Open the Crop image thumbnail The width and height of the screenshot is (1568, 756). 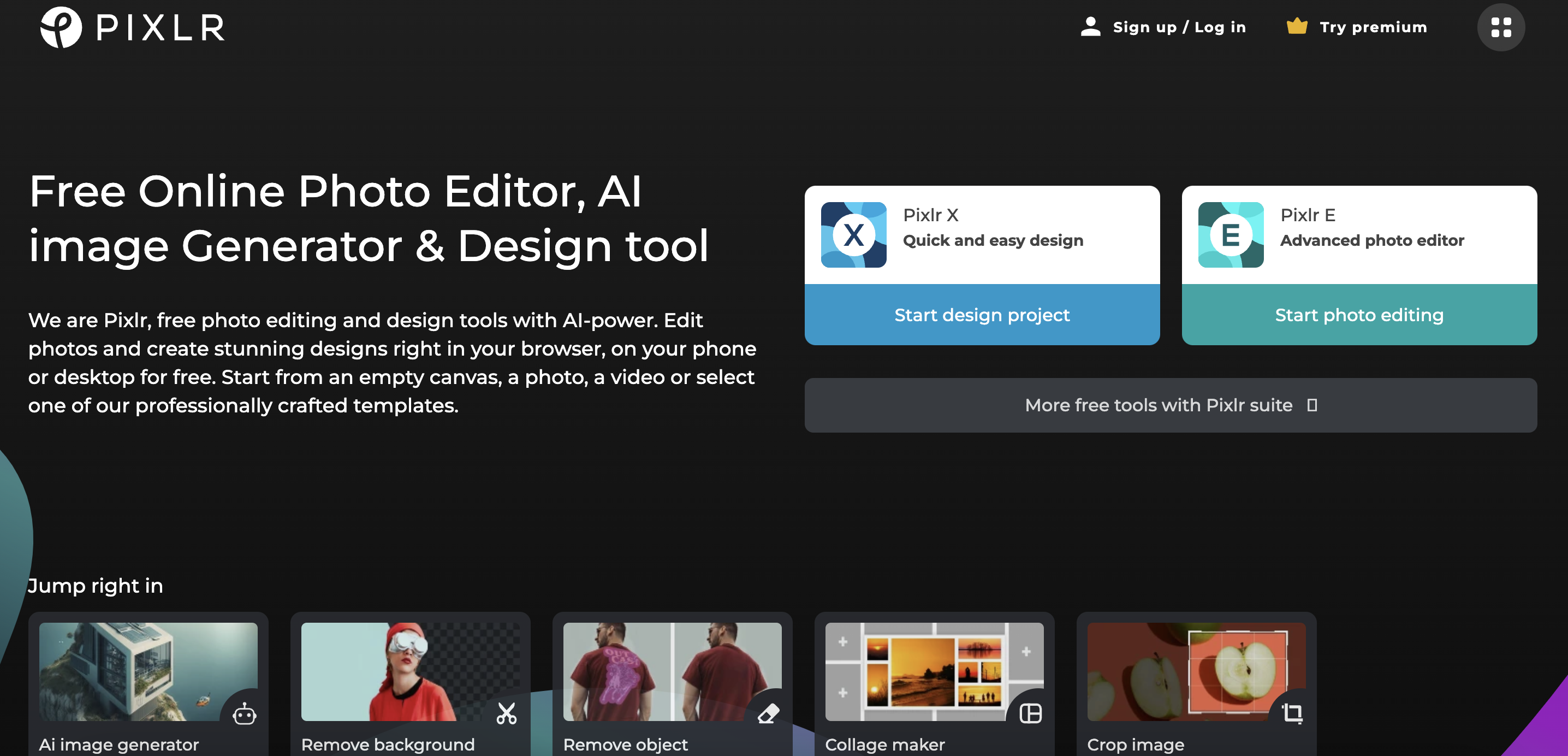1197,671
